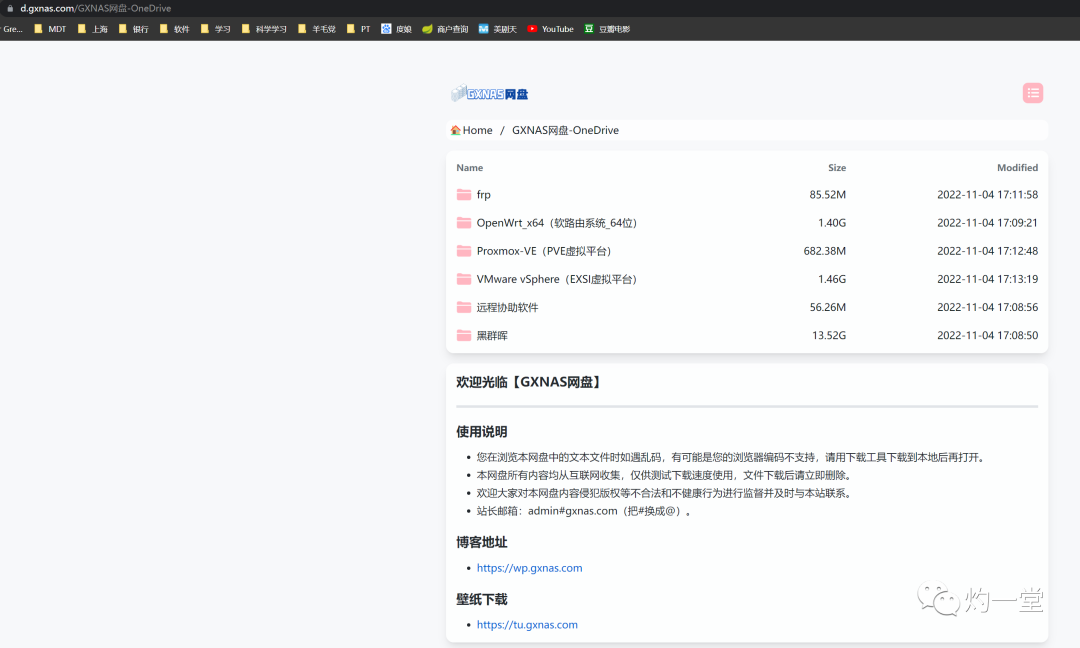Click the browser address bar URL
Screen dimensions: 1080x648
(95, 8)
